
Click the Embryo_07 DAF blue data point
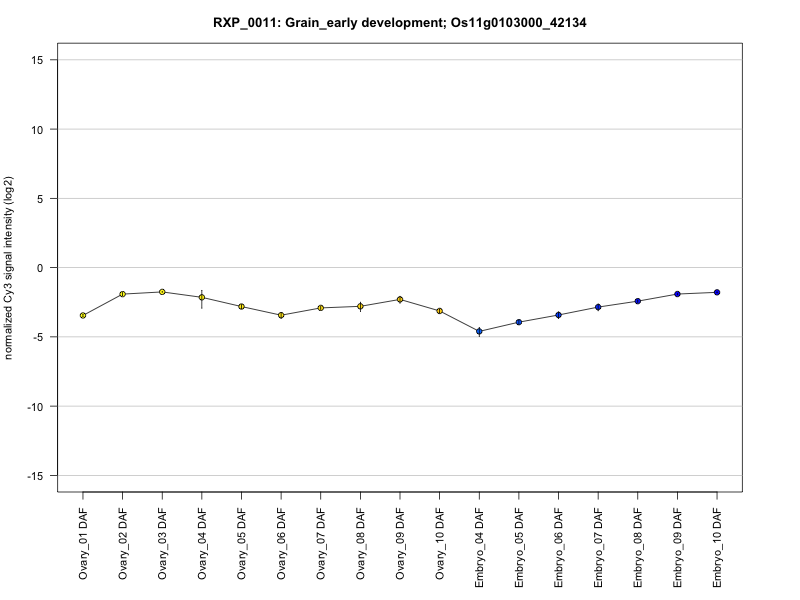click(598, 307)
